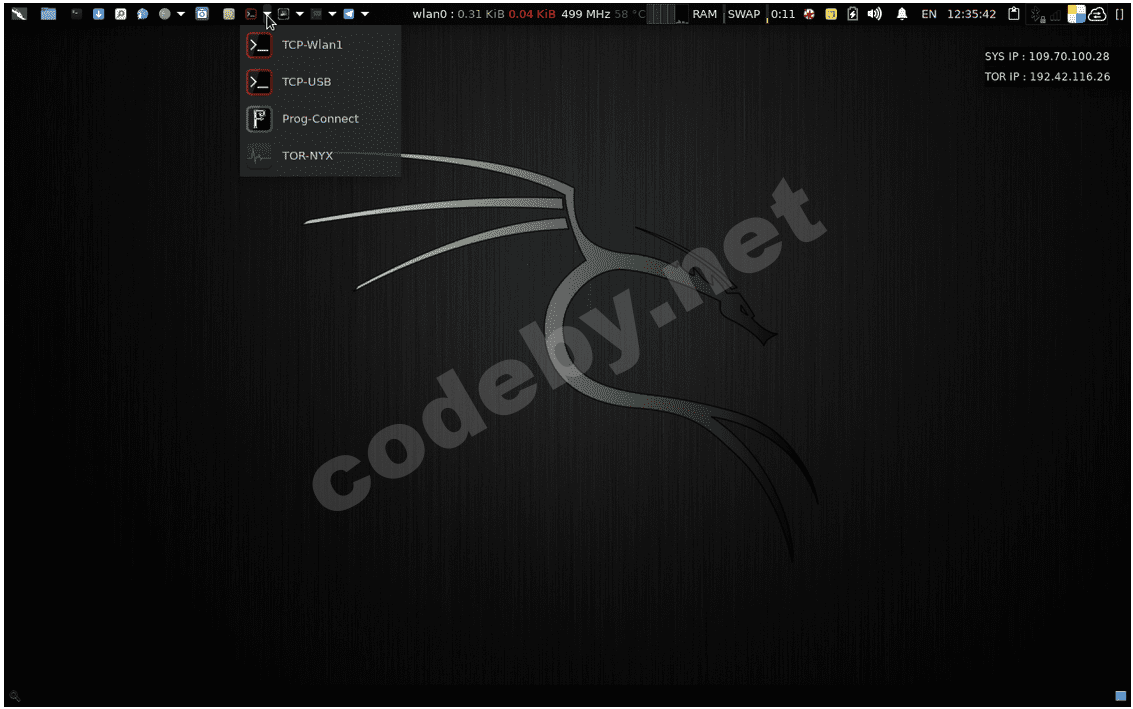Open the notifications bell icon

902,14
